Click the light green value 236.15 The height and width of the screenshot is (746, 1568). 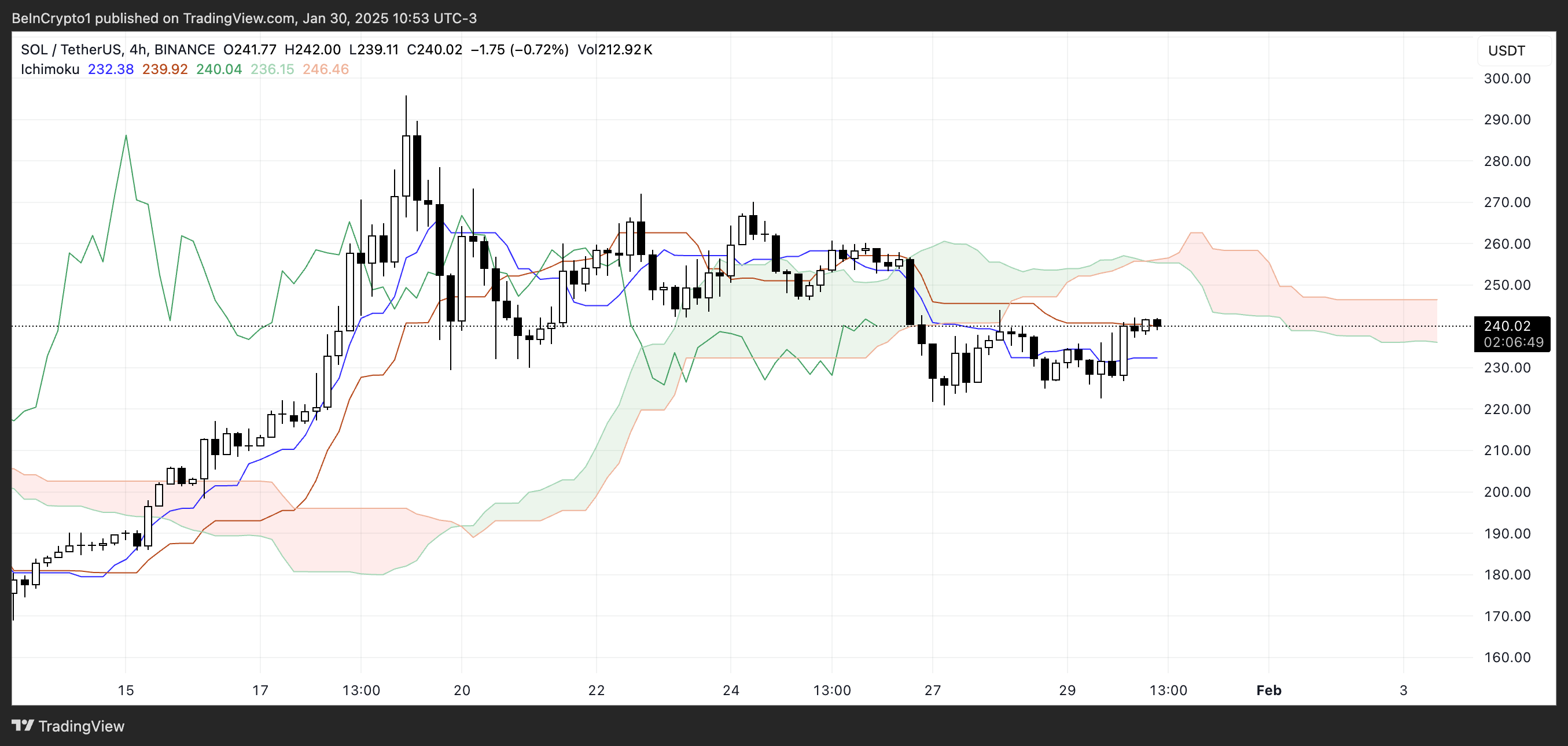(x=272, y=69)
